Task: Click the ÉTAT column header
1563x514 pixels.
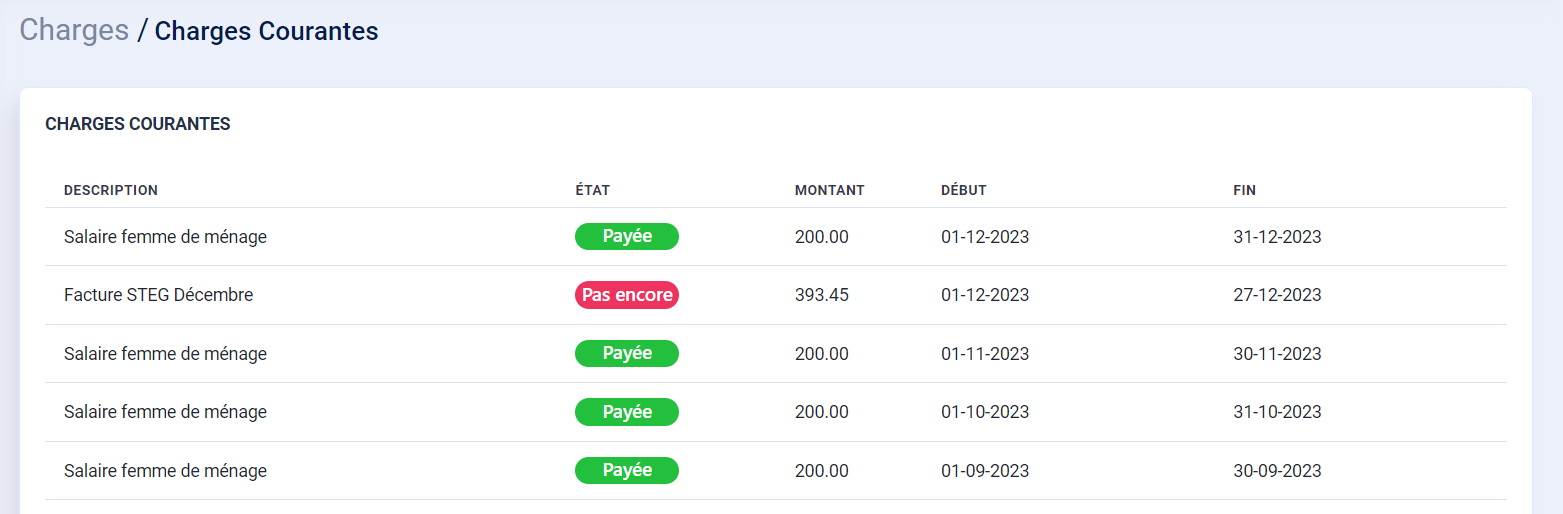Action: coord(592,190)
